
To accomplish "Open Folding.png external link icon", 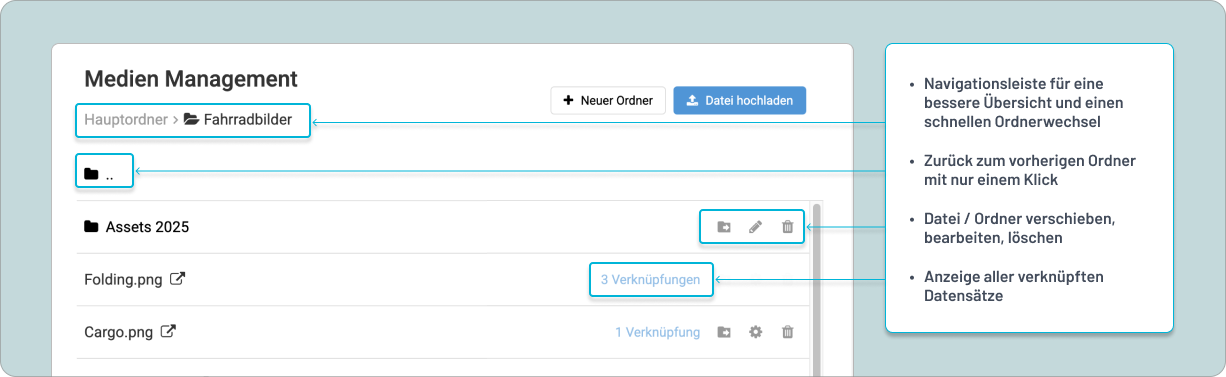I will [x=177, y=279].
